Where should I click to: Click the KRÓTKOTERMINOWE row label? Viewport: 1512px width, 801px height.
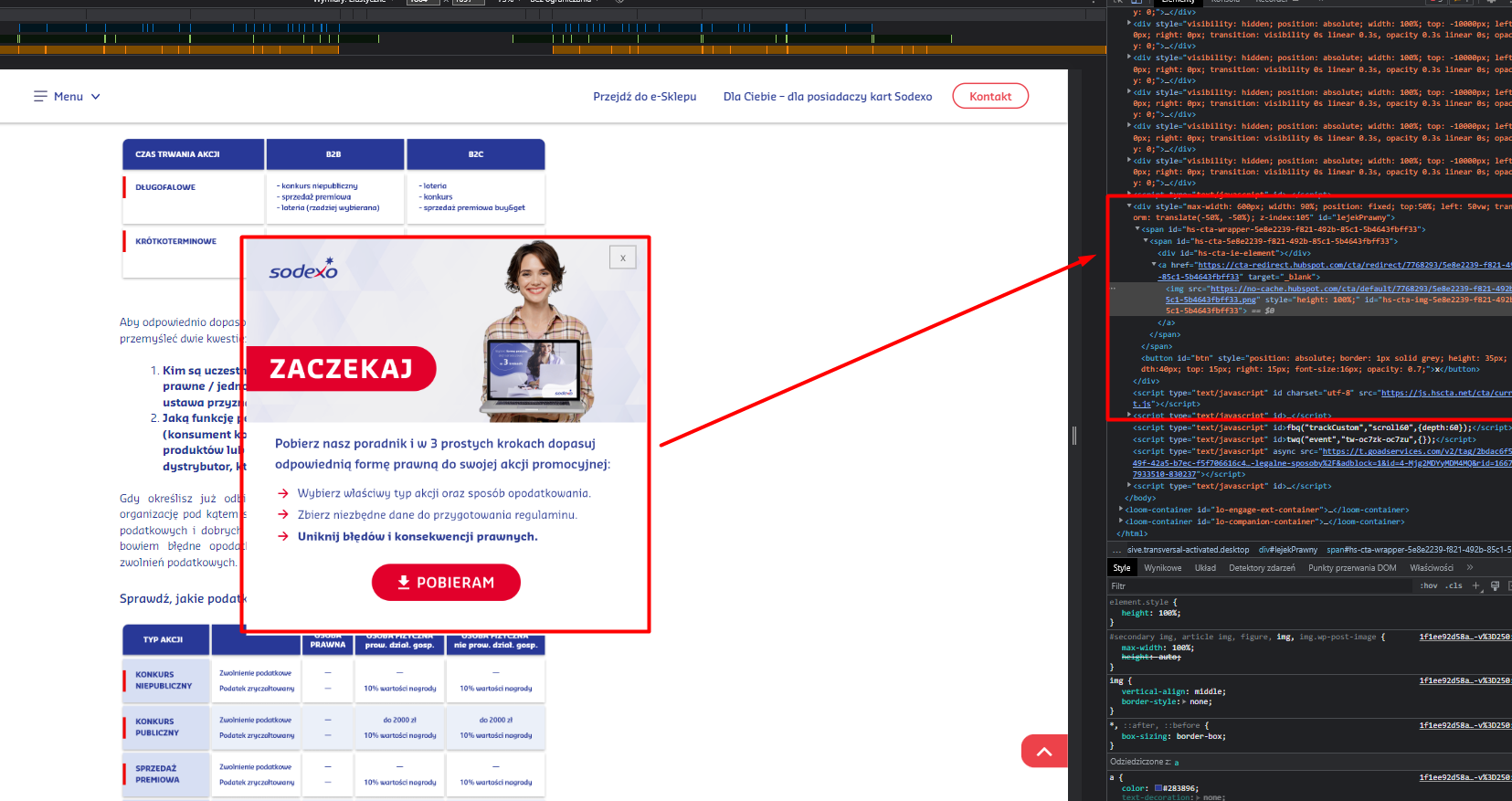click(176, 241)
